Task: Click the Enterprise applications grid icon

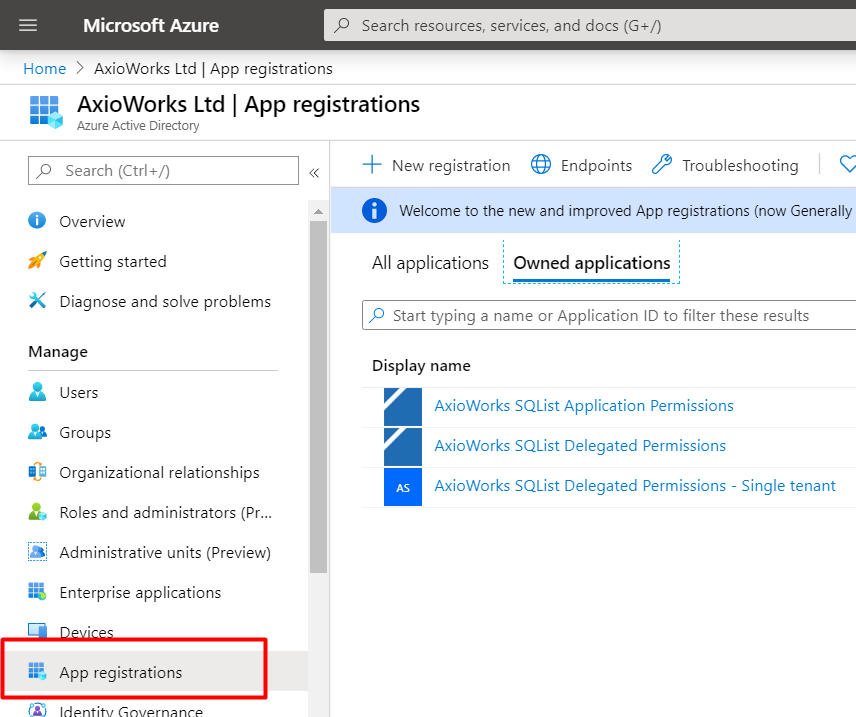Action: [x=37, y=591]
